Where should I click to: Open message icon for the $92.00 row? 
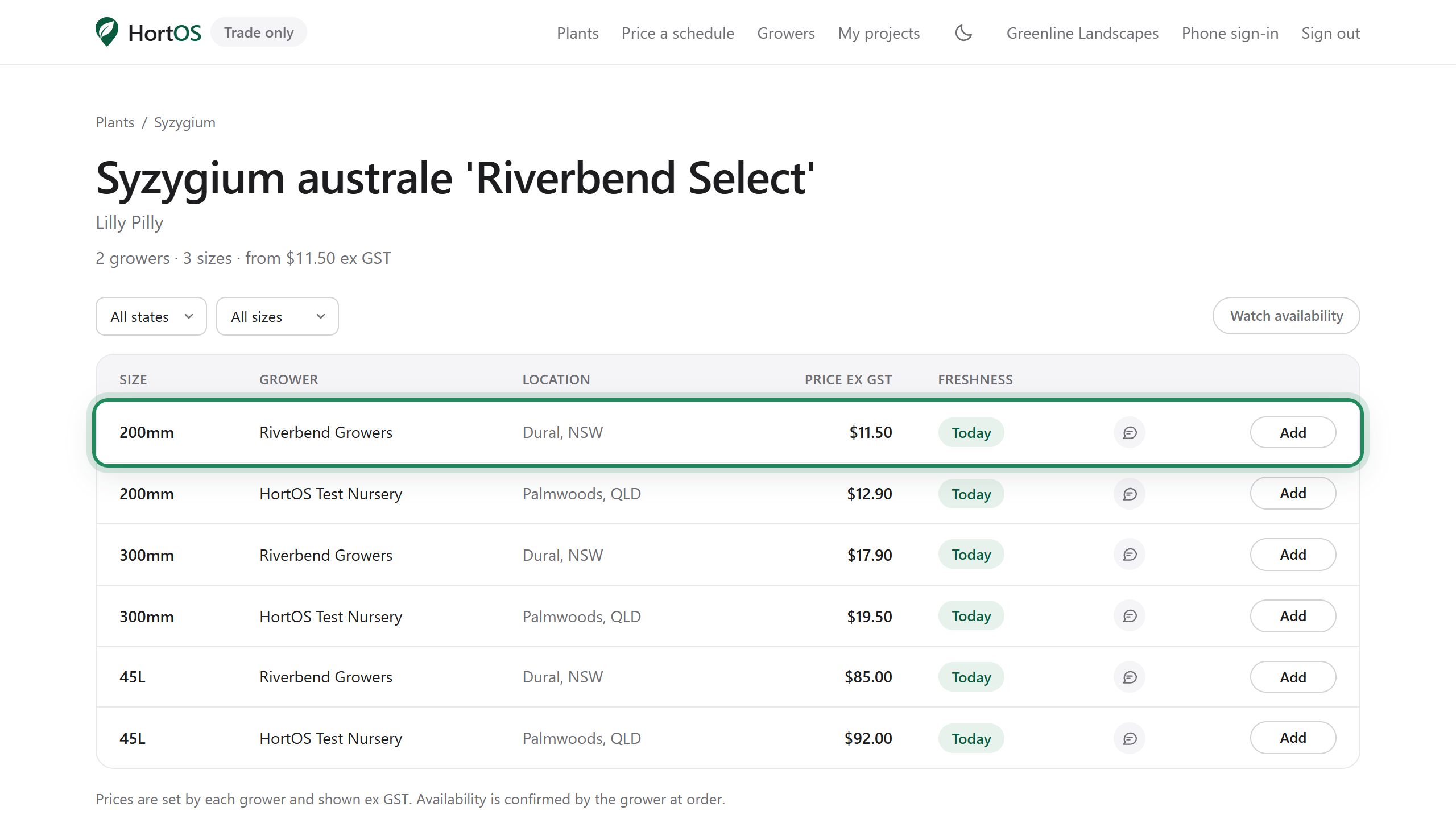(x=1130, y=738)
